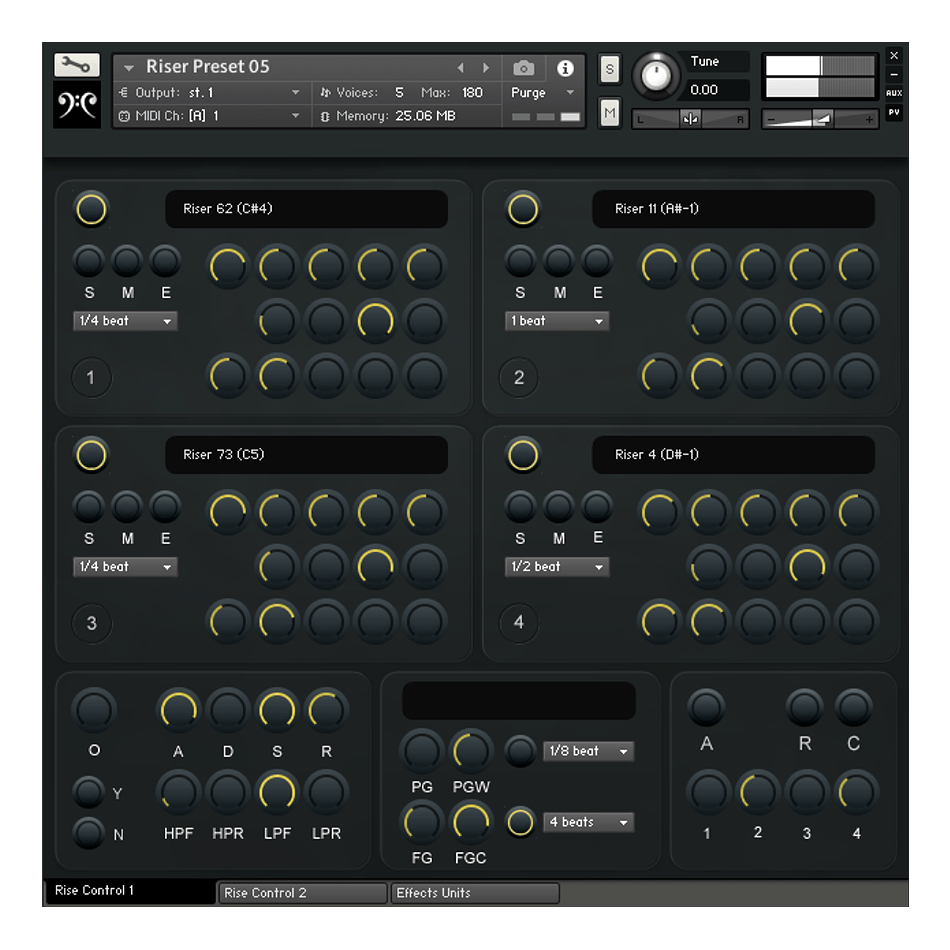Open slot 4 '1/2 beat' dropdown
The height and width of the screenshot is (950, 950).
click(x=557, y=566)
